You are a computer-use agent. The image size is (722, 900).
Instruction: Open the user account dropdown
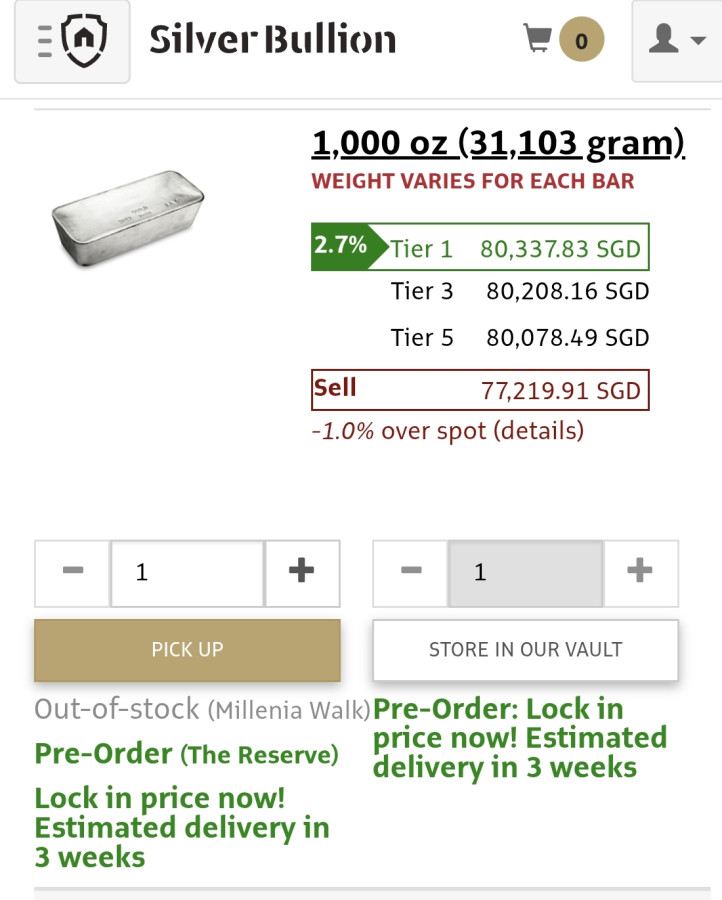click(676, 40)
